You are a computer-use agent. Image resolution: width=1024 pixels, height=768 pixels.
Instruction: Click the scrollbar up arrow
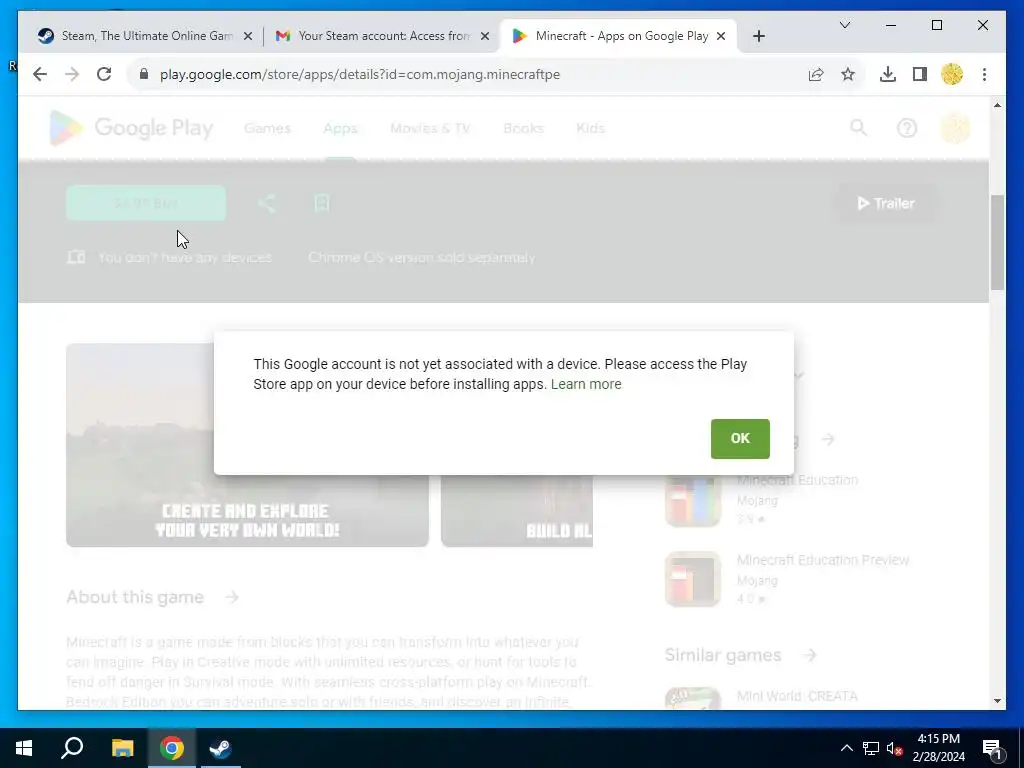click(x=997, y=105)
